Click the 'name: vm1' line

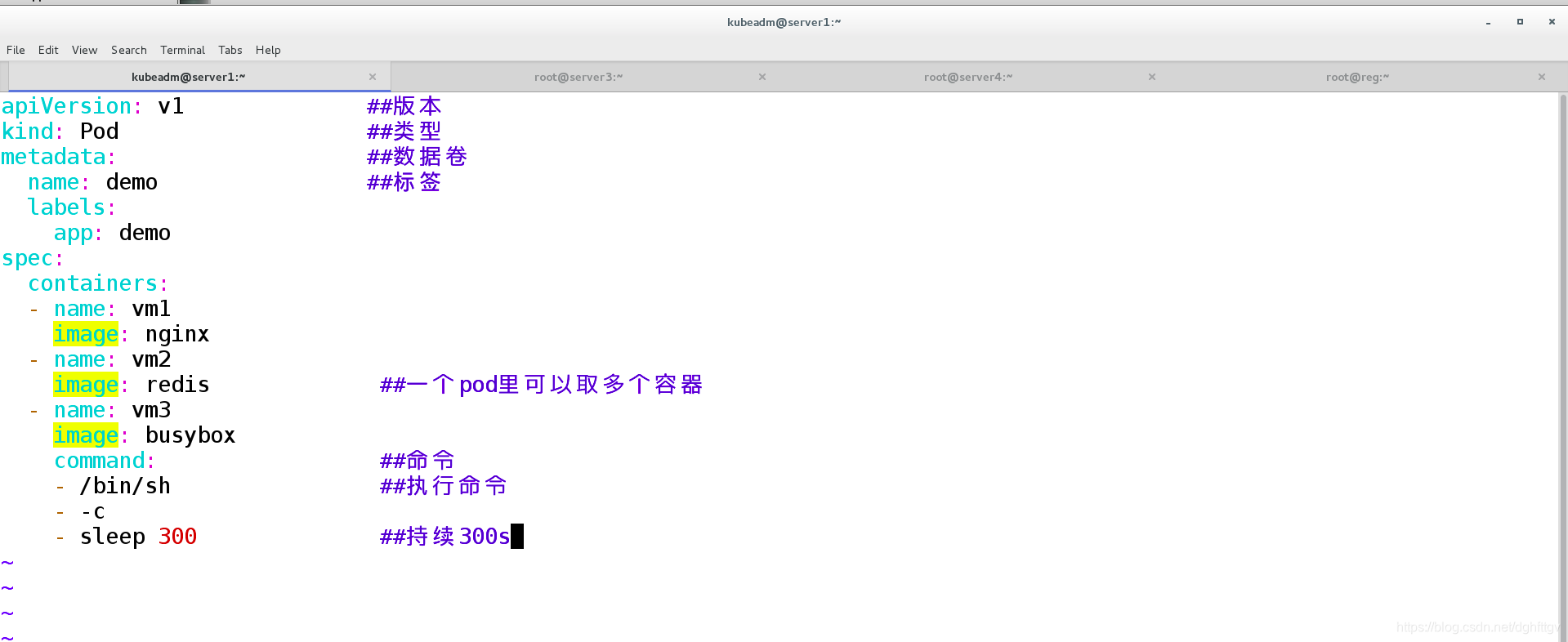tap(112, 309)
